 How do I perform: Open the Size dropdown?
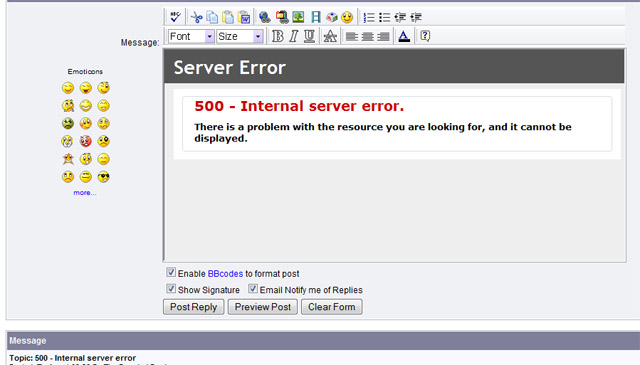tap(240, 36)
